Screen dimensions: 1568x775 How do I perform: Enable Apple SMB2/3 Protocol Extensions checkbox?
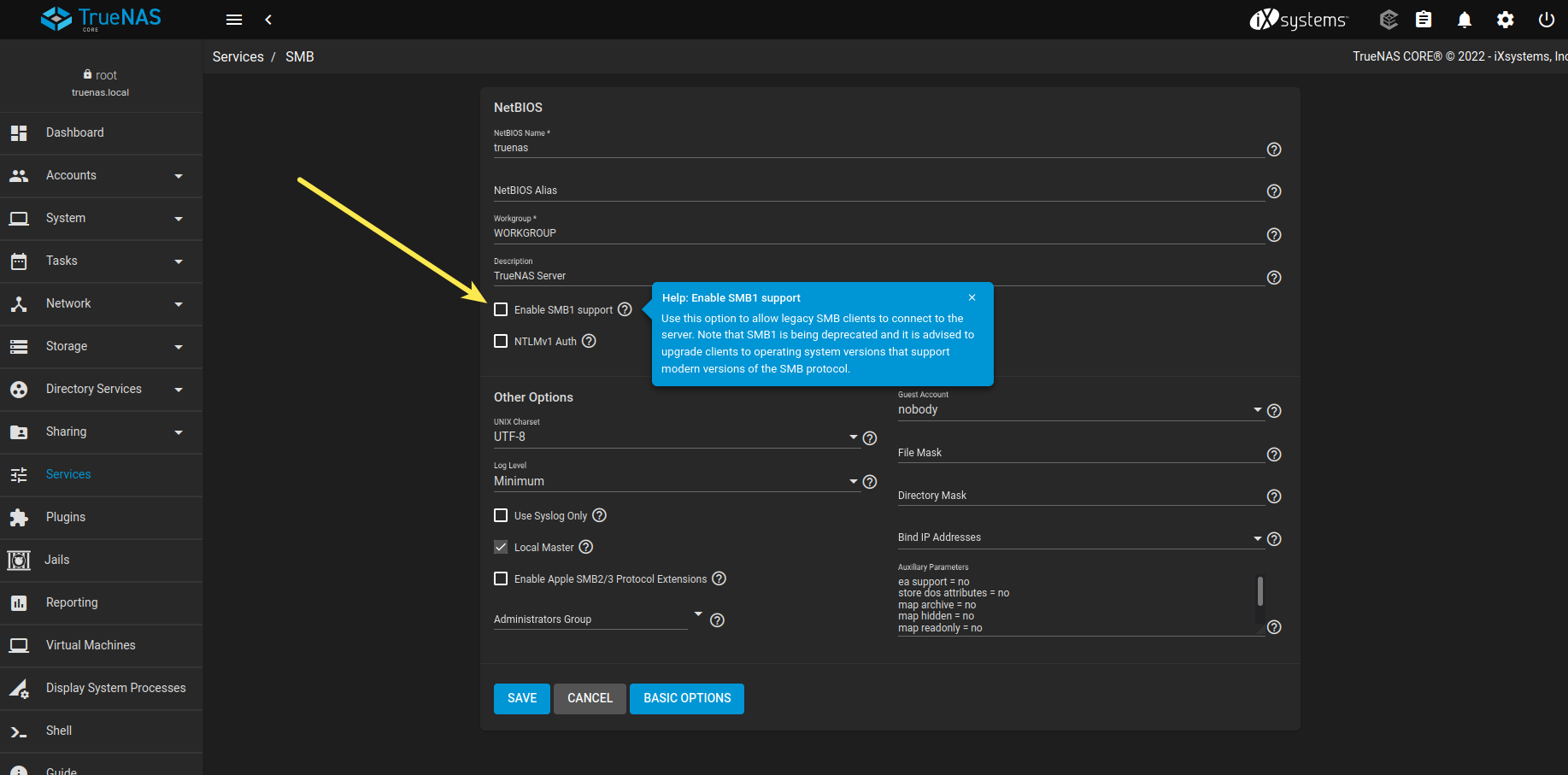tap(501, 578)
